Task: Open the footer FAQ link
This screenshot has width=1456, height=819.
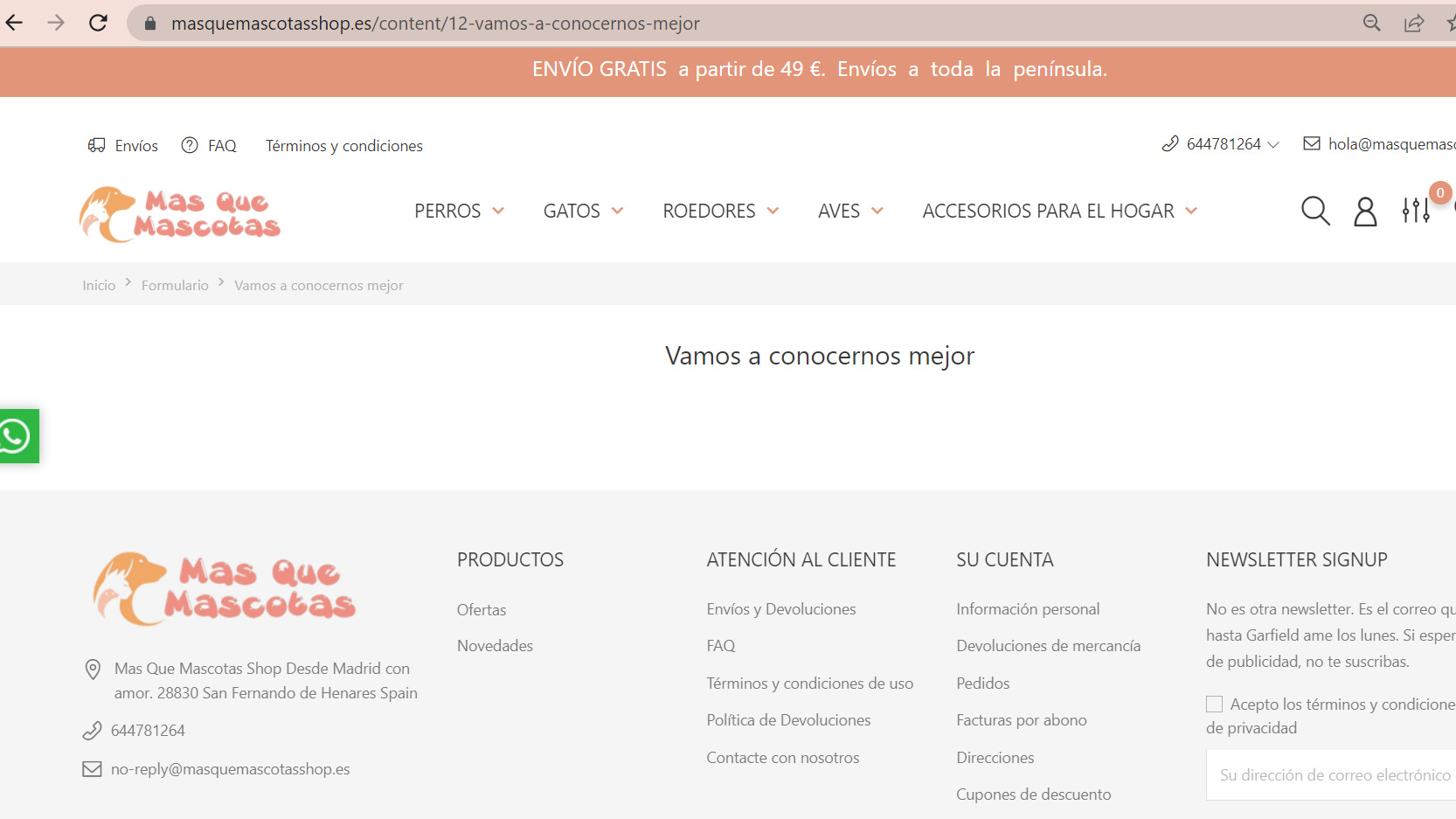Action: tap(721, 646)
